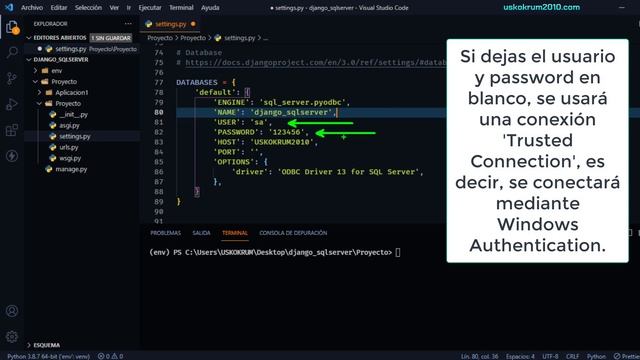Collapse the DJANGO_SQLSERVER root folder

pos(61,60)
